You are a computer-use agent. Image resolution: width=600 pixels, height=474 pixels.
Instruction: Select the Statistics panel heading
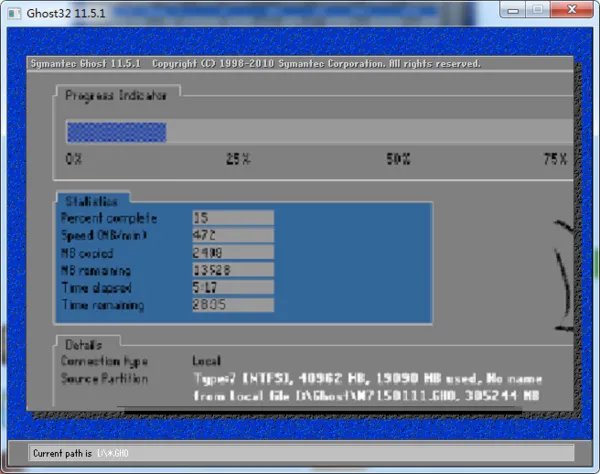[x=93, y=201]
